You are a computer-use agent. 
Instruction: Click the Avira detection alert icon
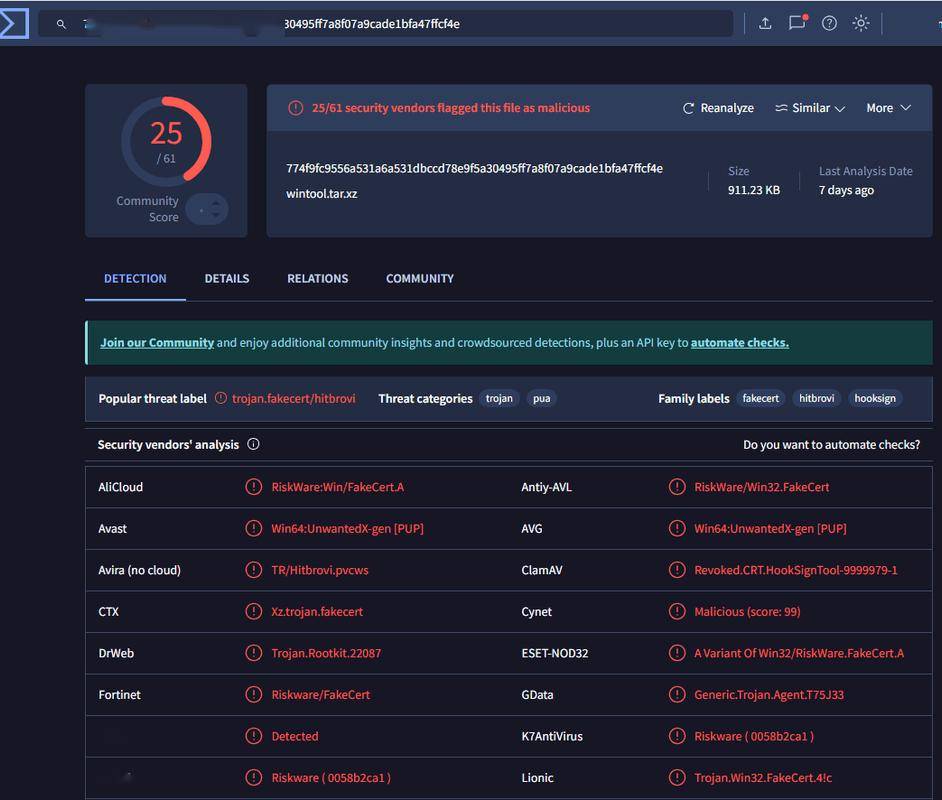[254, 569]
